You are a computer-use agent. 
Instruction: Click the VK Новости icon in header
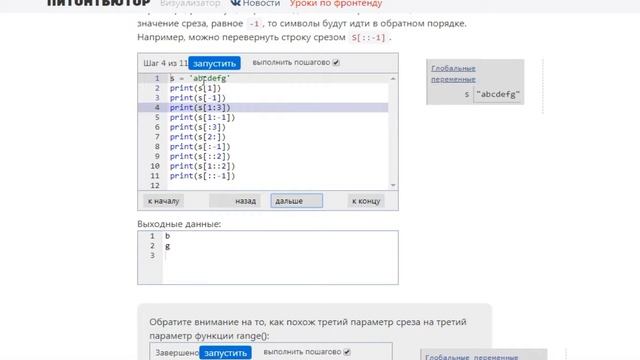(236, 3)
